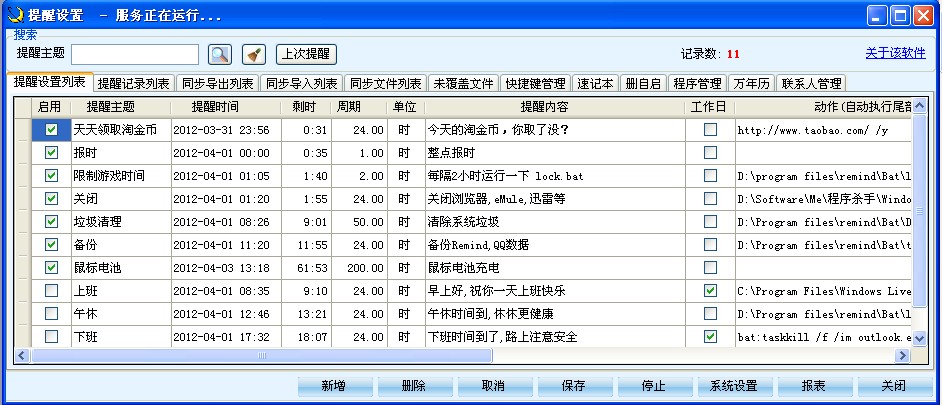Open 系统设置 from the bottom bar

(x=733, y=386)
